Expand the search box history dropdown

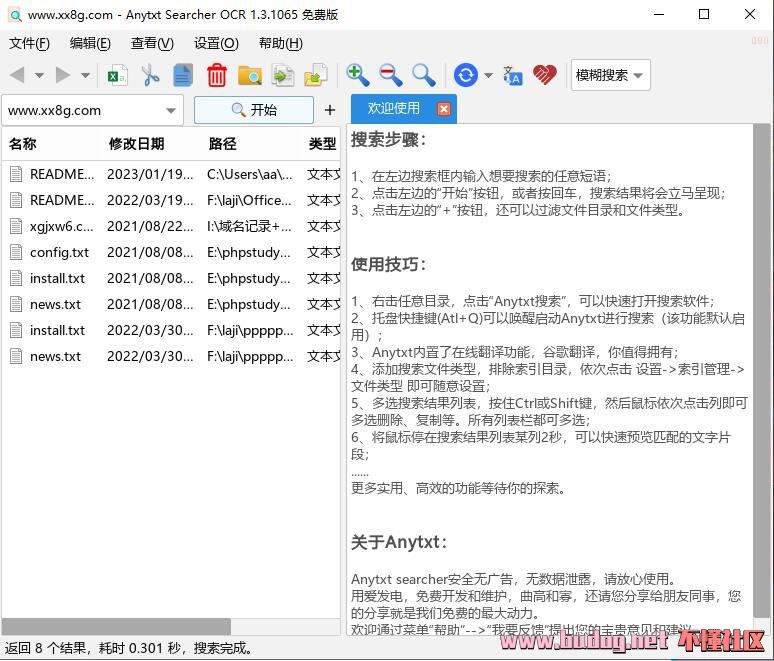click(x=171, y=110)
